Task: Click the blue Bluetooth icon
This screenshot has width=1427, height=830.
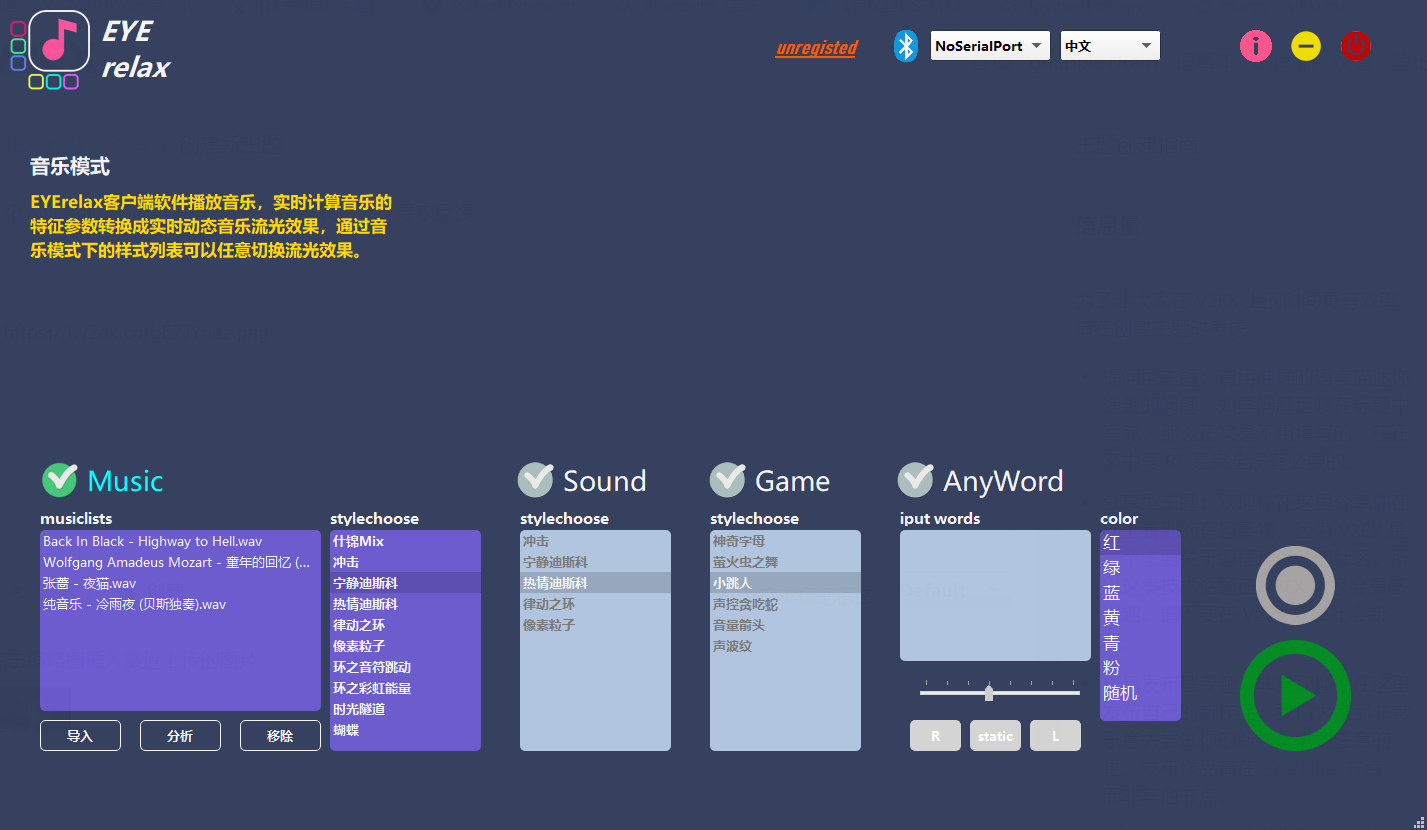Action: click(x=905, y=46)
